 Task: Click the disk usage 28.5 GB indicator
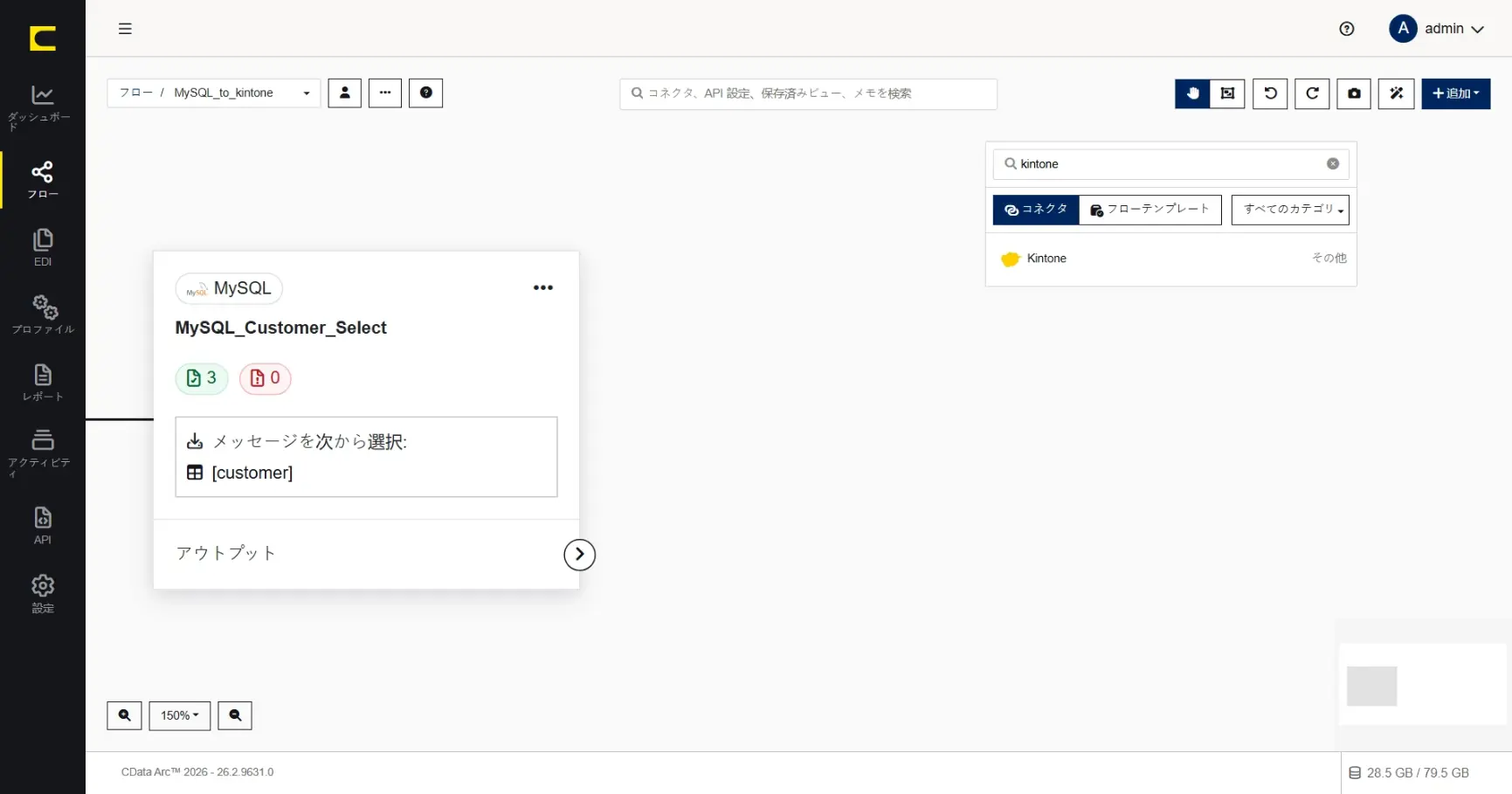coord(1409,773)
